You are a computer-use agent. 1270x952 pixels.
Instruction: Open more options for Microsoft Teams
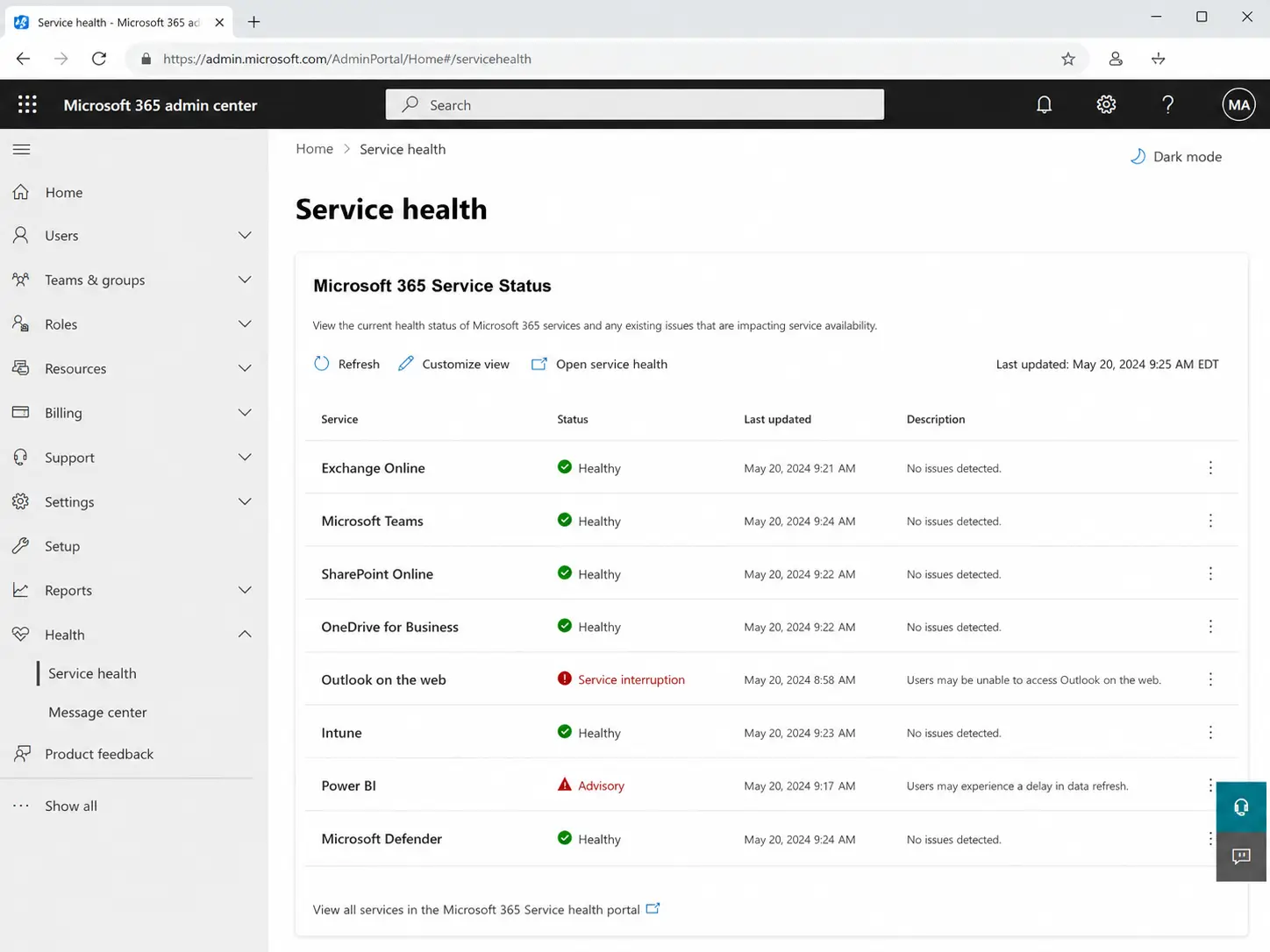1210,521
